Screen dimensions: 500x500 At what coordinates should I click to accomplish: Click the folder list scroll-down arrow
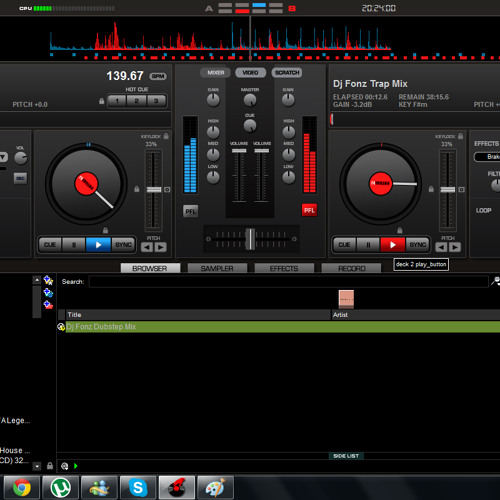tap(37, 466)
